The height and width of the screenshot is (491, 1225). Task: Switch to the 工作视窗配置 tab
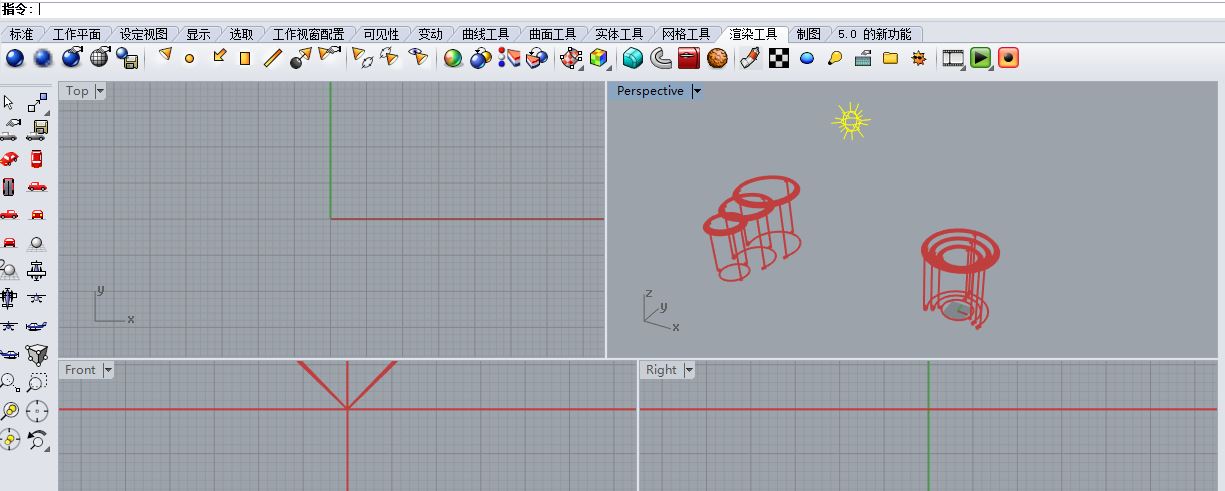point(308,34)
